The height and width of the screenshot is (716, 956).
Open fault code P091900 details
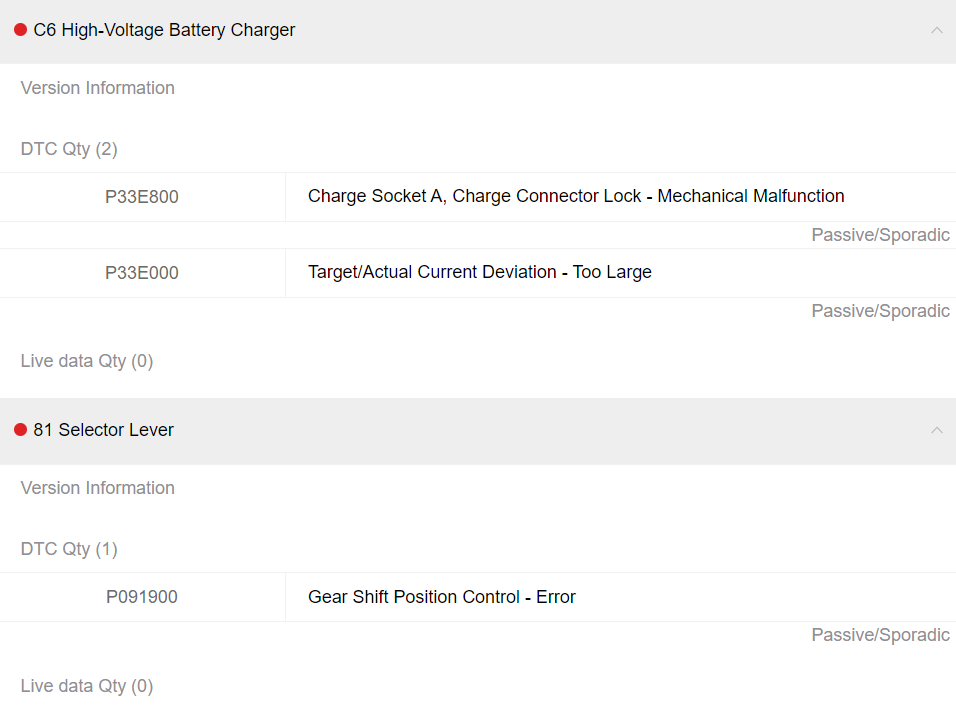tap(141, 596)
